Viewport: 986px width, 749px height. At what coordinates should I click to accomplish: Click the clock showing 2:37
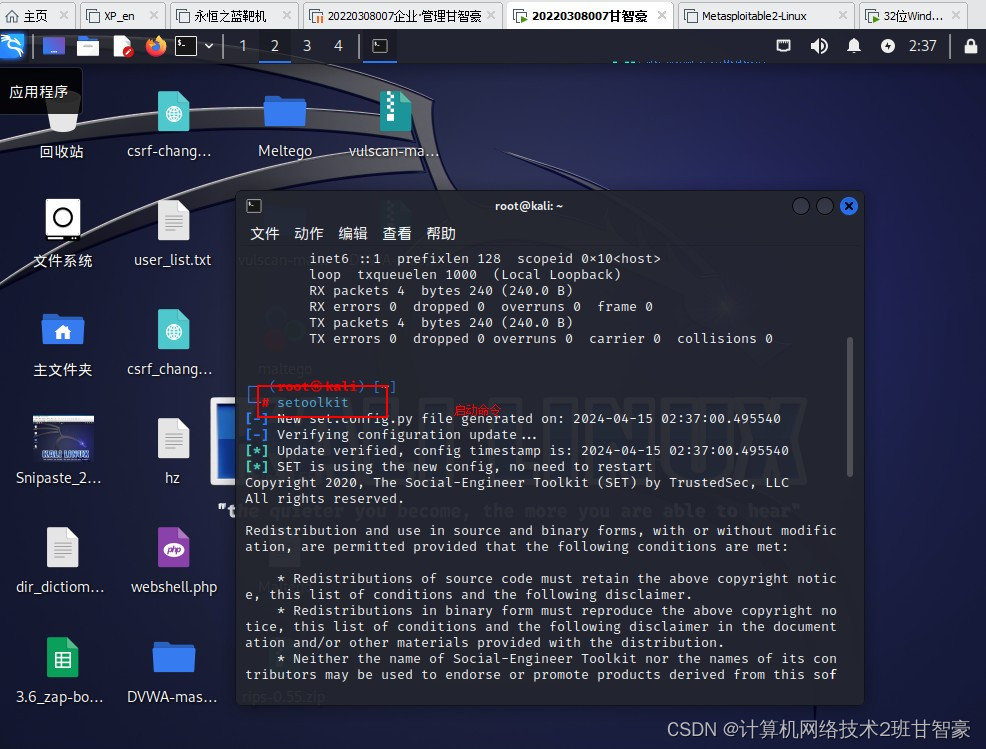[922, 46]
